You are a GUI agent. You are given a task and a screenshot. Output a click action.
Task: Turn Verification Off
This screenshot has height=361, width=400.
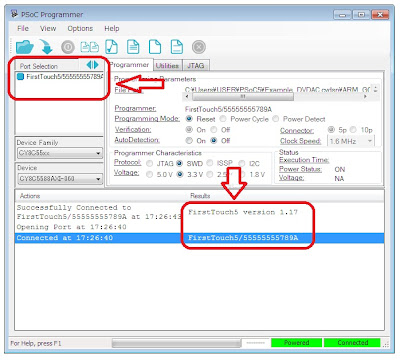(x=214, y=129)
